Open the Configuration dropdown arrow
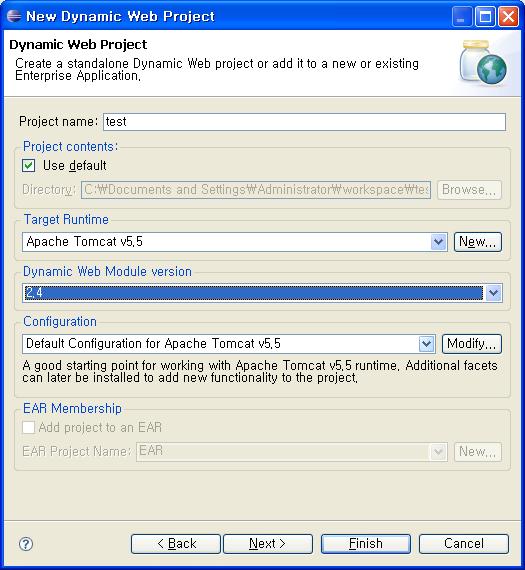 click(426, 344)
